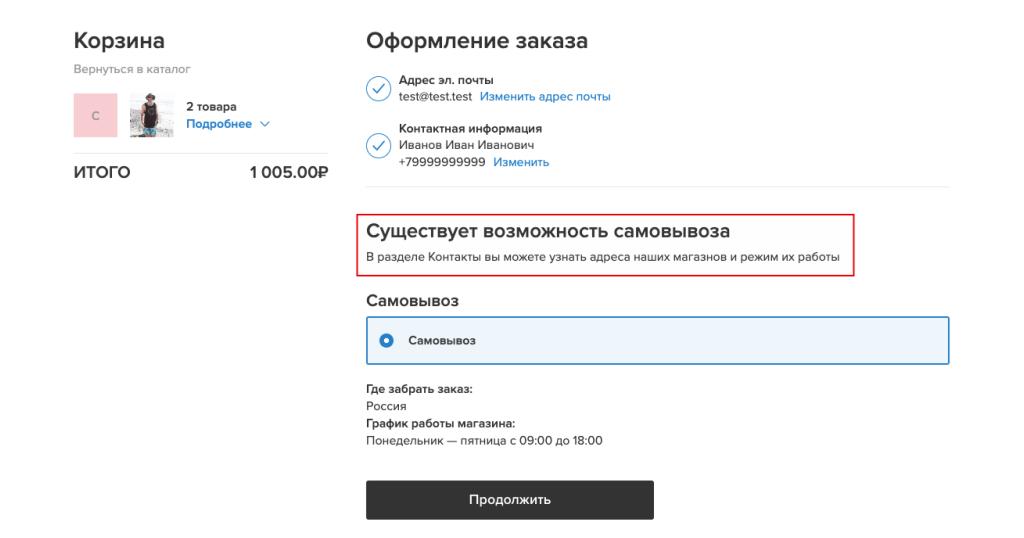This screenshot has height=538, width=1024.
Task: Click the Оформление заказа heading
Action: 477,40
